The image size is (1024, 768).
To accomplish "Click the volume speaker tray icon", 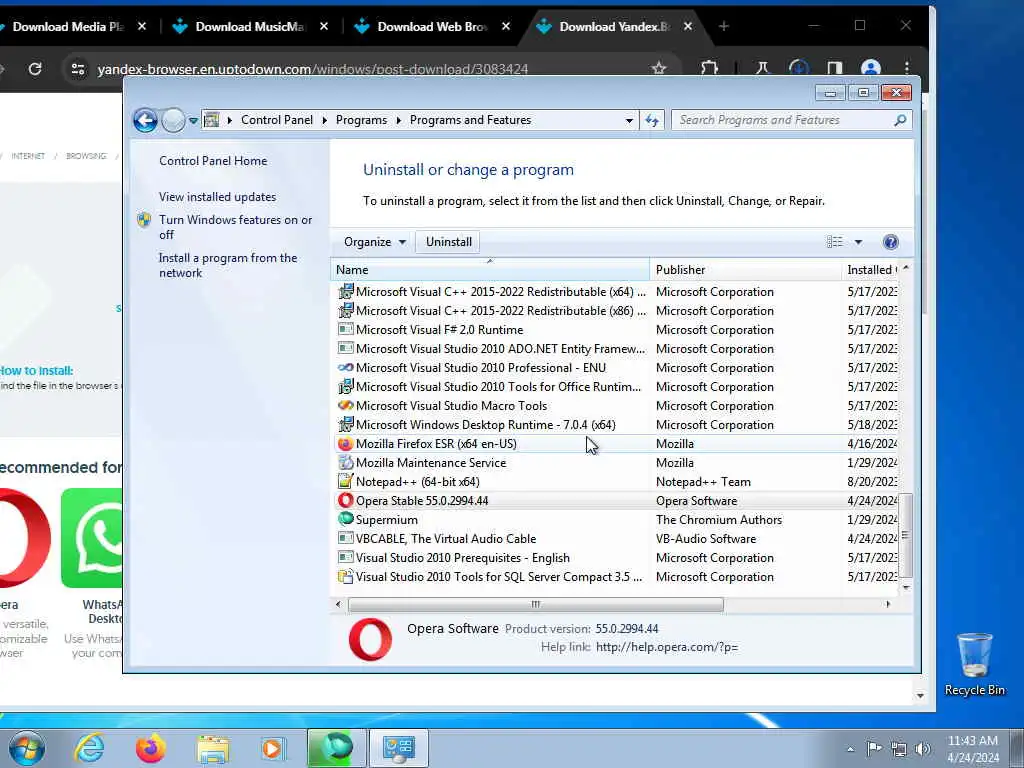I will (923, 749).
